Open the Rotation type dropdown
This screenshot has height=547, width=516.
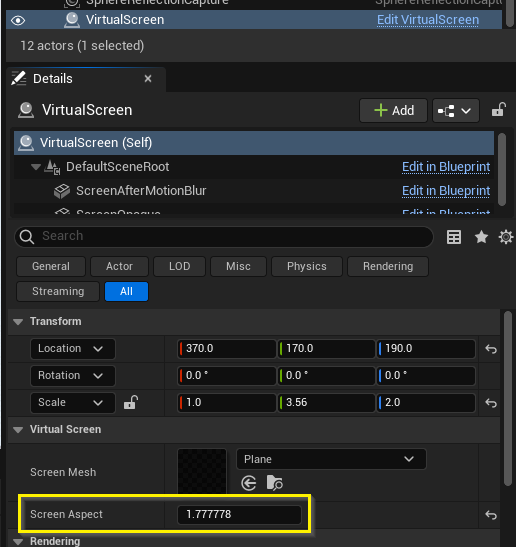pyautogui.click(x=73, y=376)
